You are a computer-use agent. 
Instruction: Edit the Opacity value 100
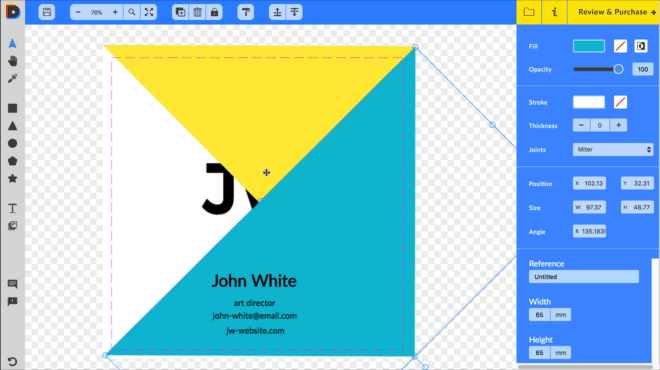[643, 69]
